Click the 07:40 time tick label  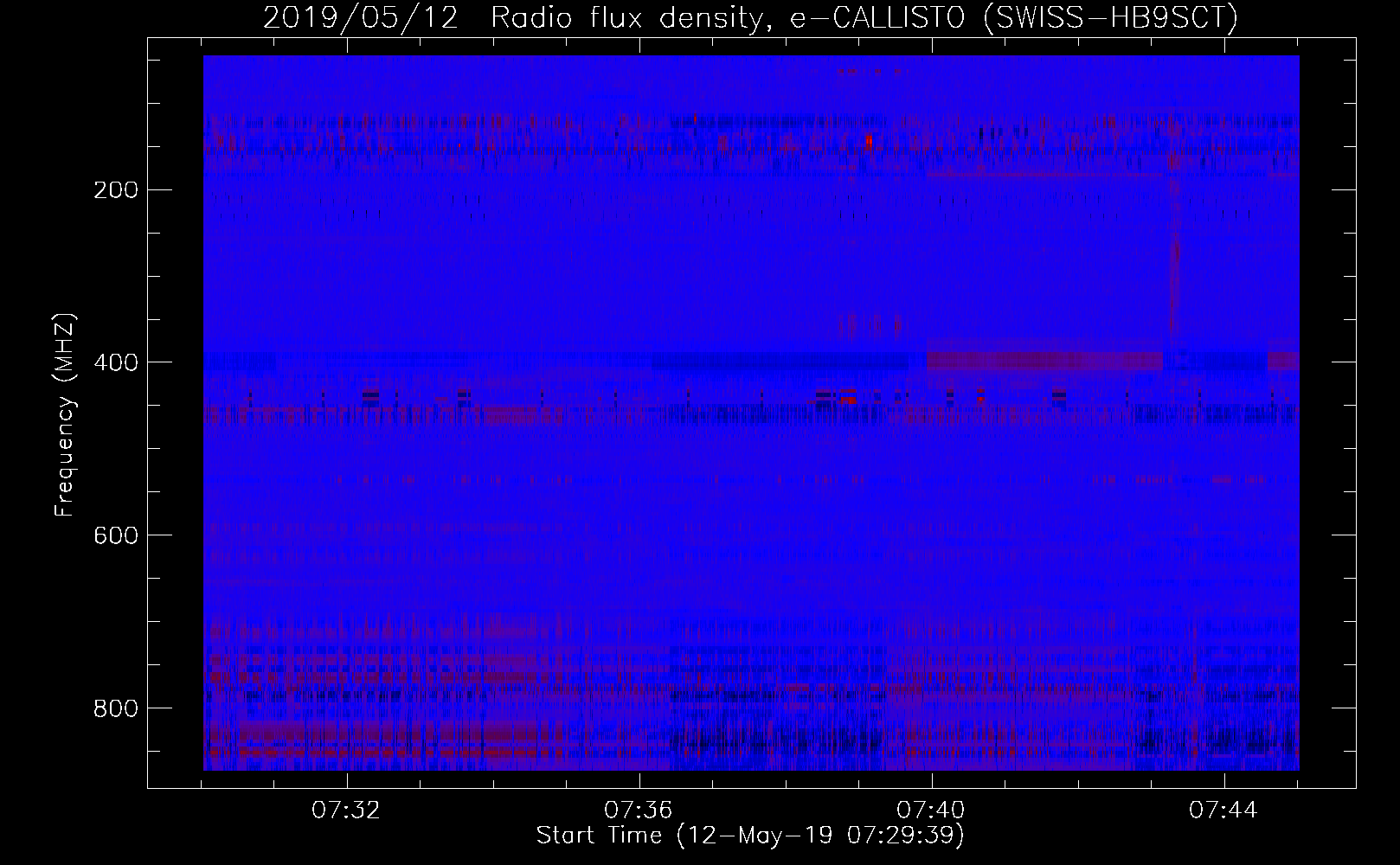(932, 811)
